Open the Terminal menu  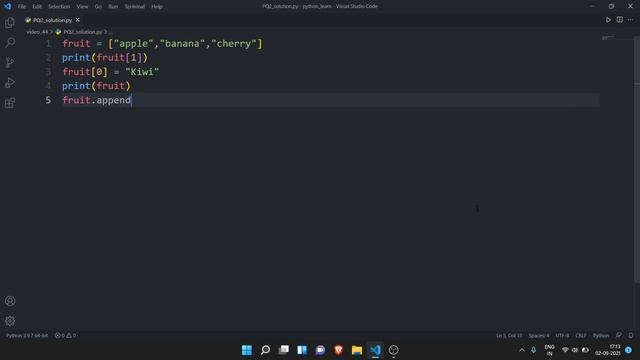coord(135,7)
